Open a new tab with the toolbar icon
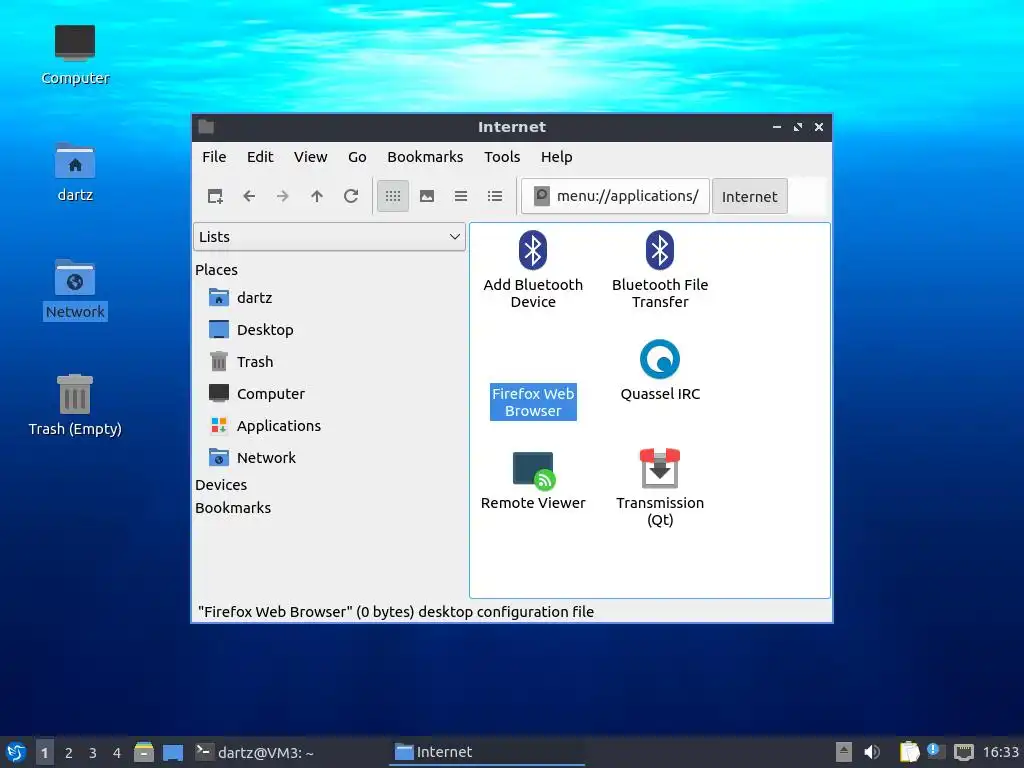Viewport: 1024px width, 768px height. [215, 196]
